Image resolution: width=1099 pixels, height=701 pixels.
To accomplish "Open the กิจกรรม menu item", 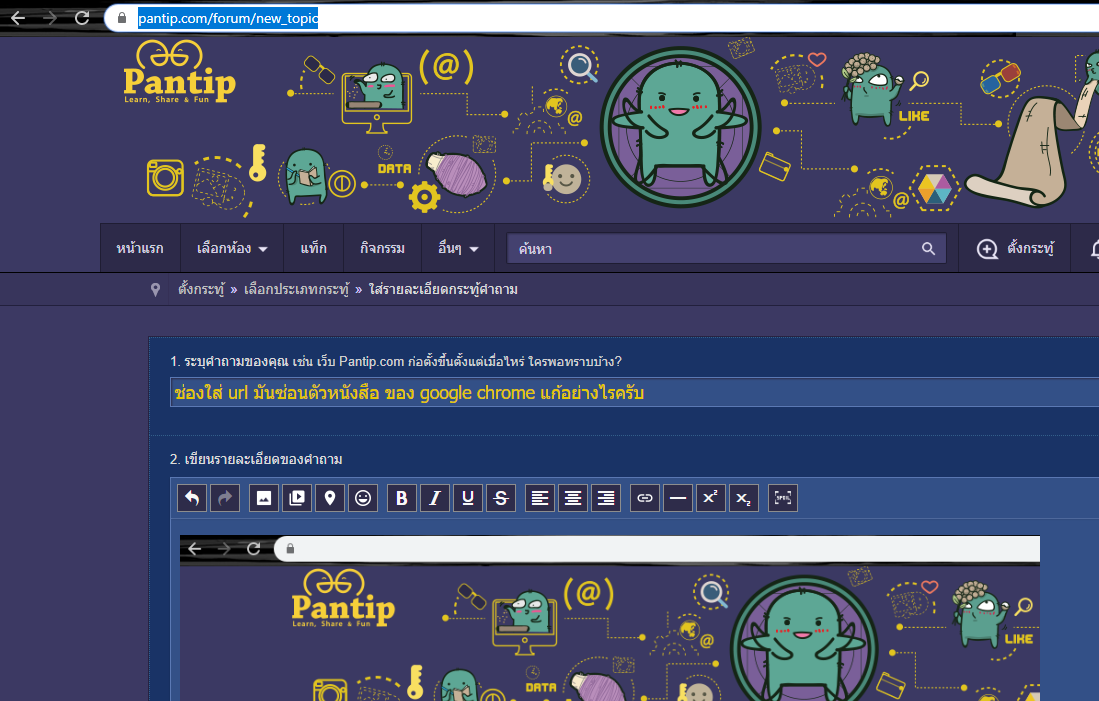I will 383,248.
